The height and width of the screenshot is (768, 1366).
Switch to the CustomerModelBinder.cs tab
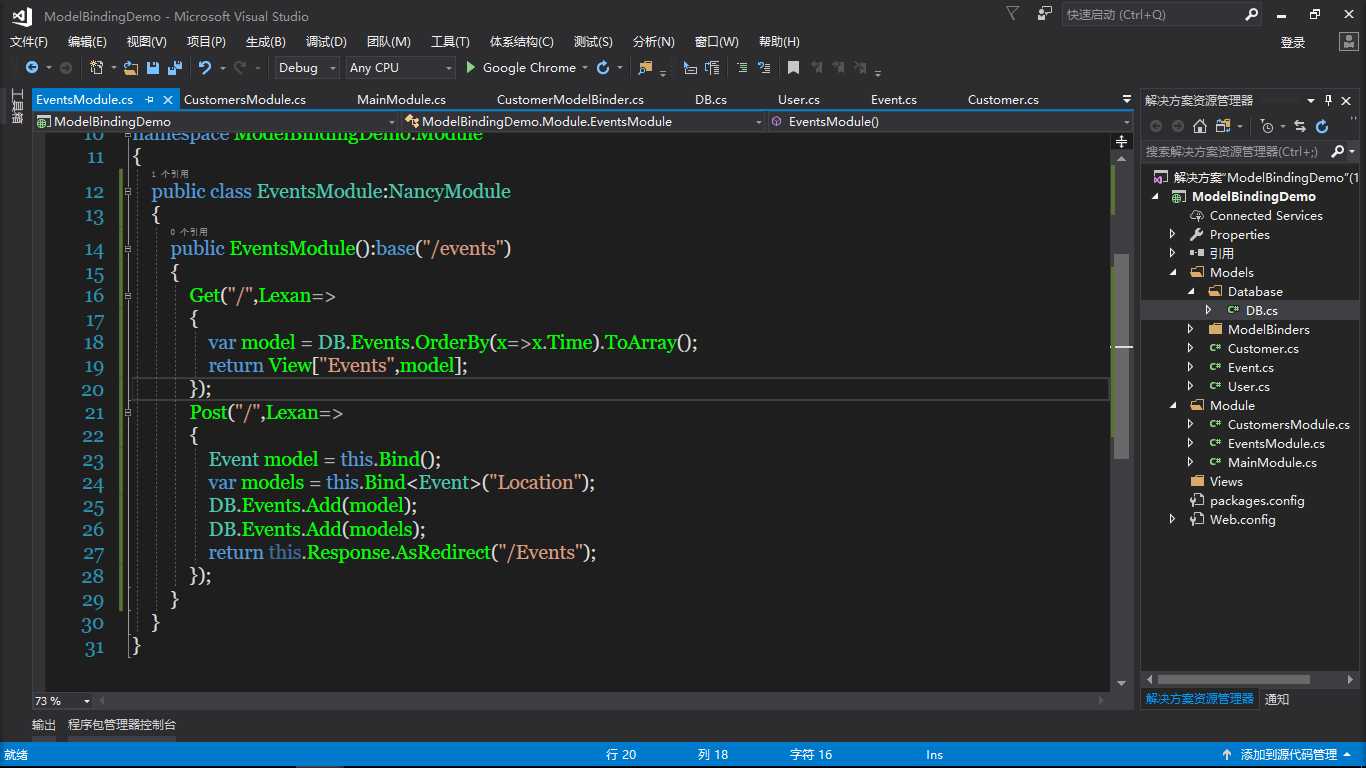point(570,100)
